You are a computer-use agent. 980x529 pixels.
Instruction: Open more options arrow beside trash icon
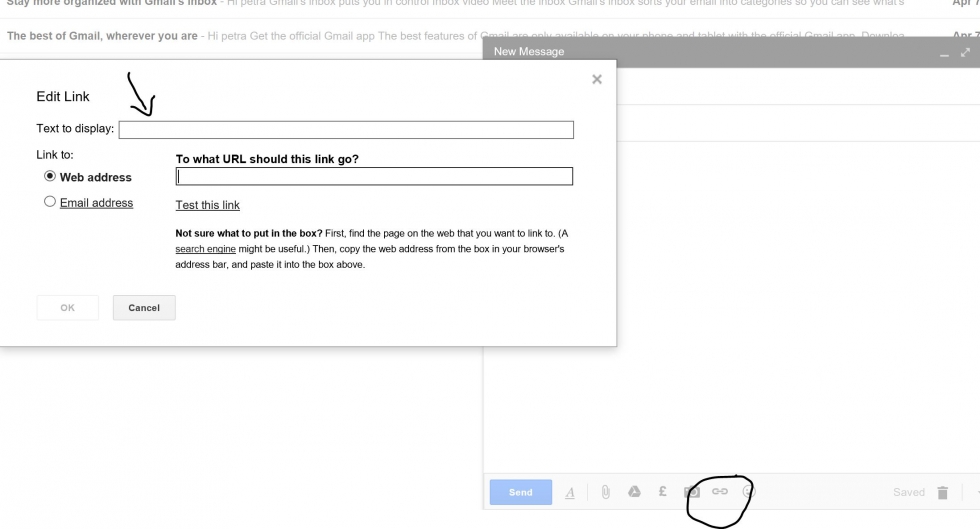976,493
